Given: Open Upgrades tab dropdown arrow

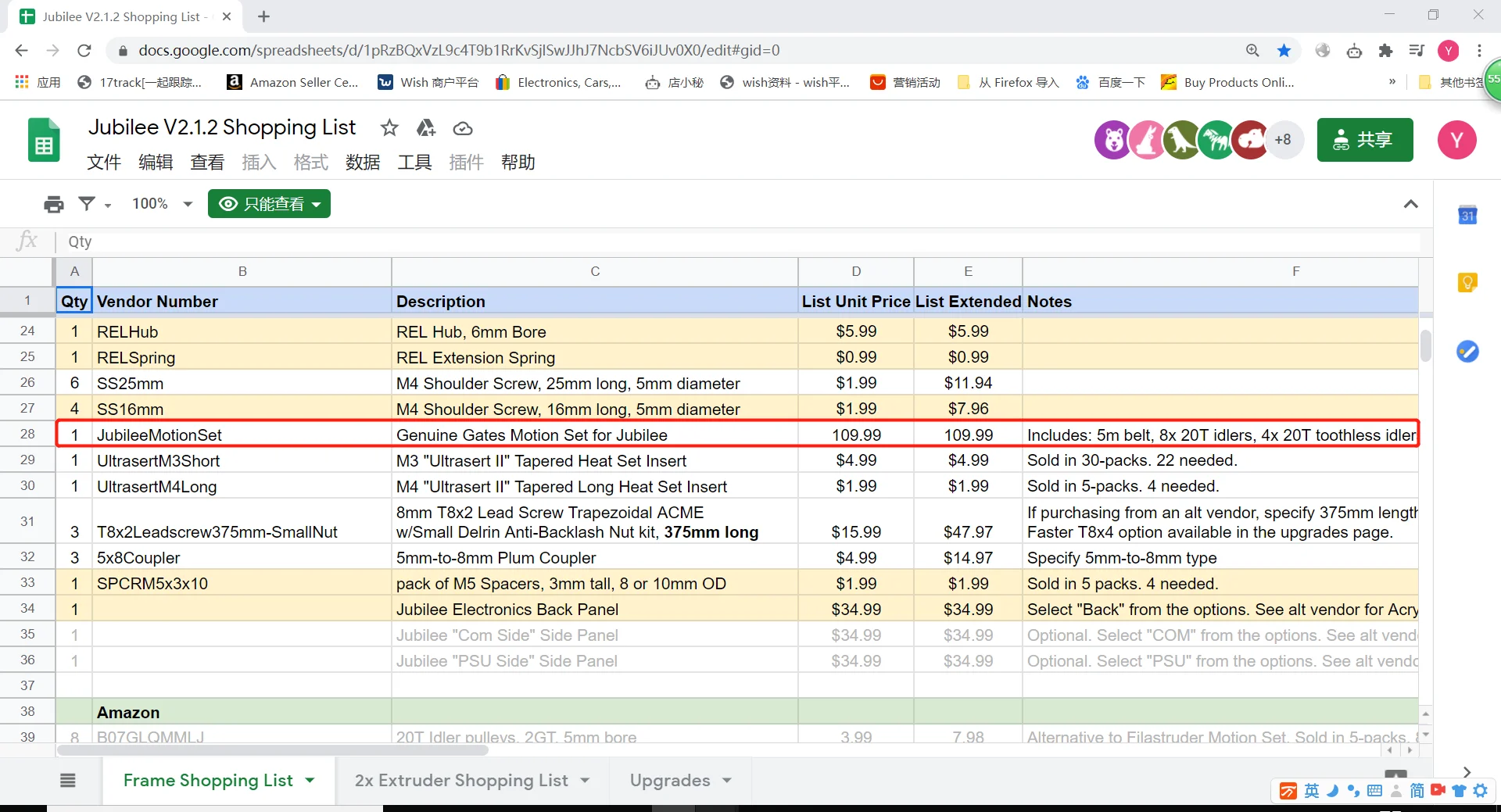Looking at the screenshot, I should [x=727, y=780].
